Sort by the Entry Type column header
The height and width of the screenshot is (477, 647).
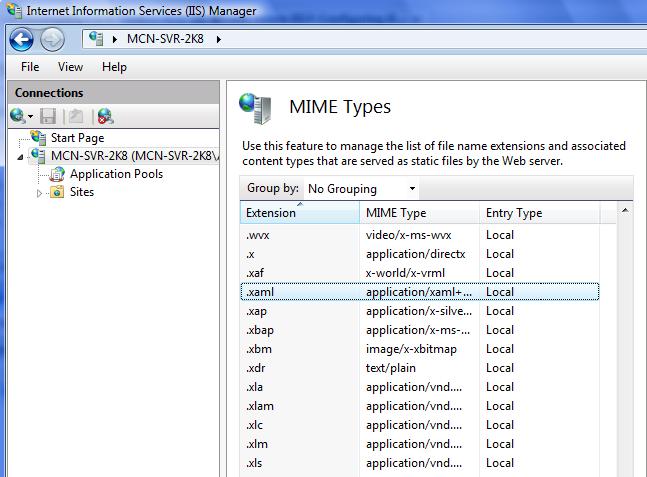[x=539, y=213]
